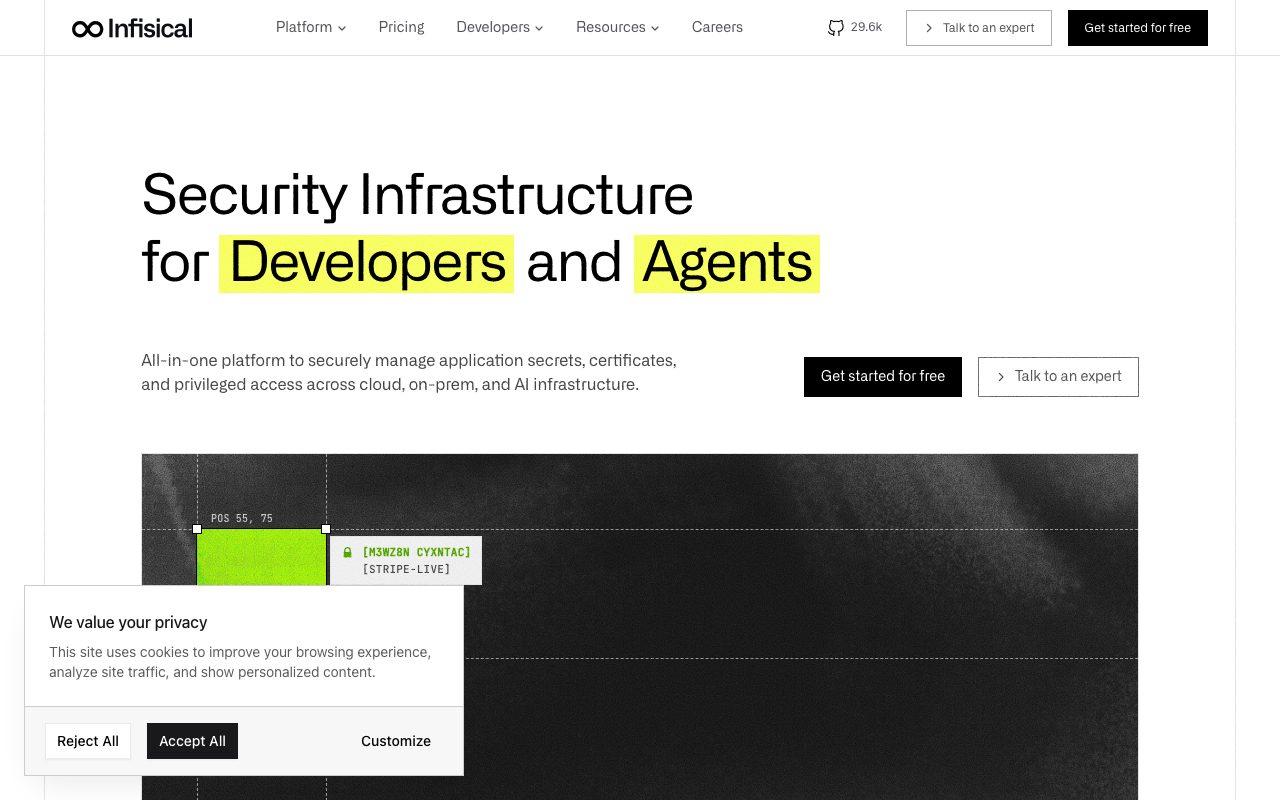The height and width of the screenshot is (800, 1280).
Task: Click the POS 55, 75 label
Action: (x=242, y=518)
